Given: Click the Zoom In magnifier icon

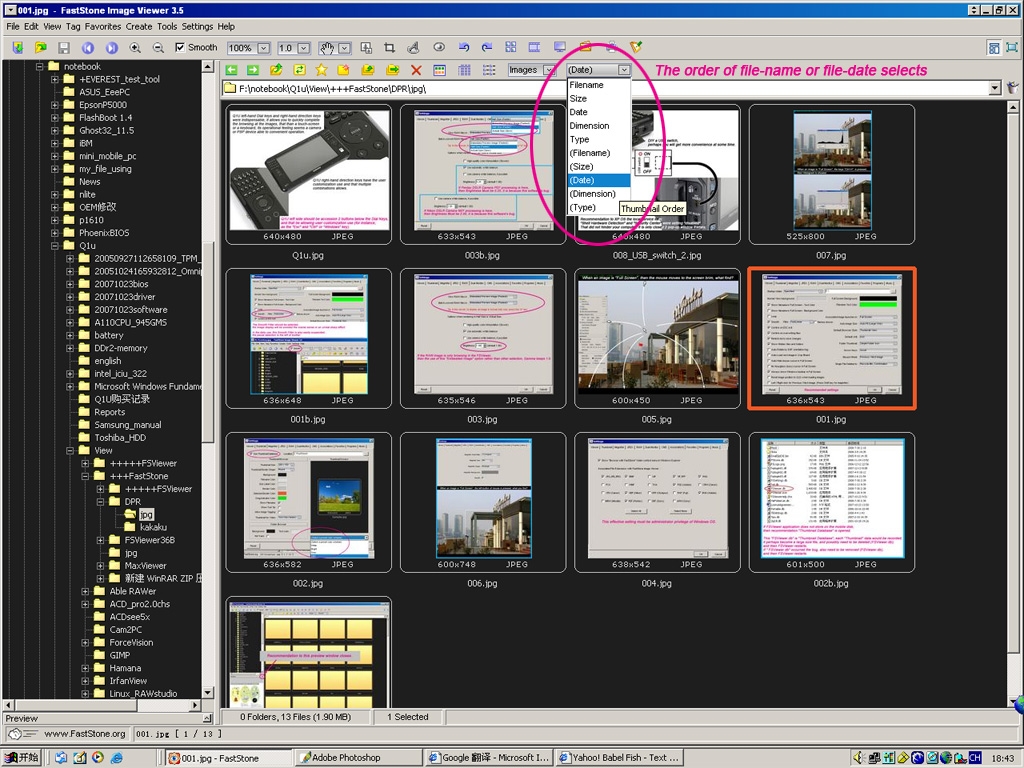Looking at the screenshot, I should click(x=135, y=47).
